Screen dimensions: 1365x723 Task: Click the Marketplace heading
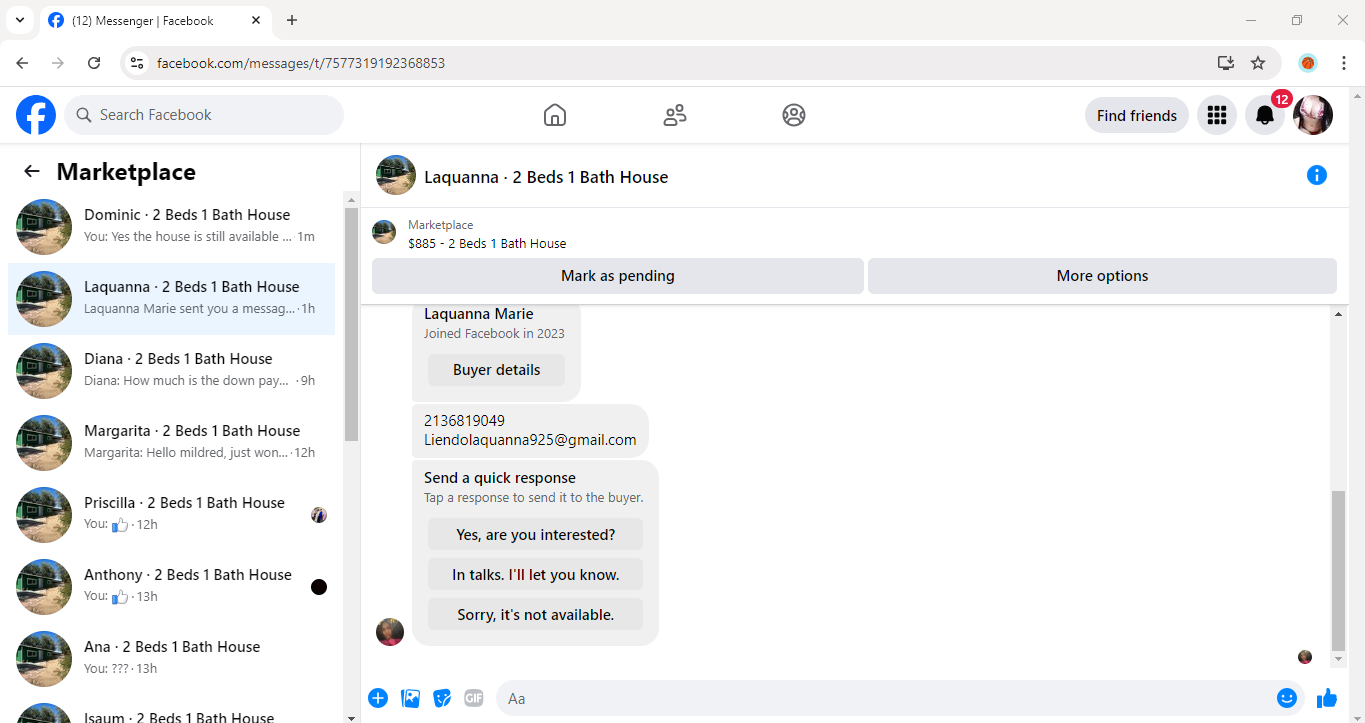(126, 172)
